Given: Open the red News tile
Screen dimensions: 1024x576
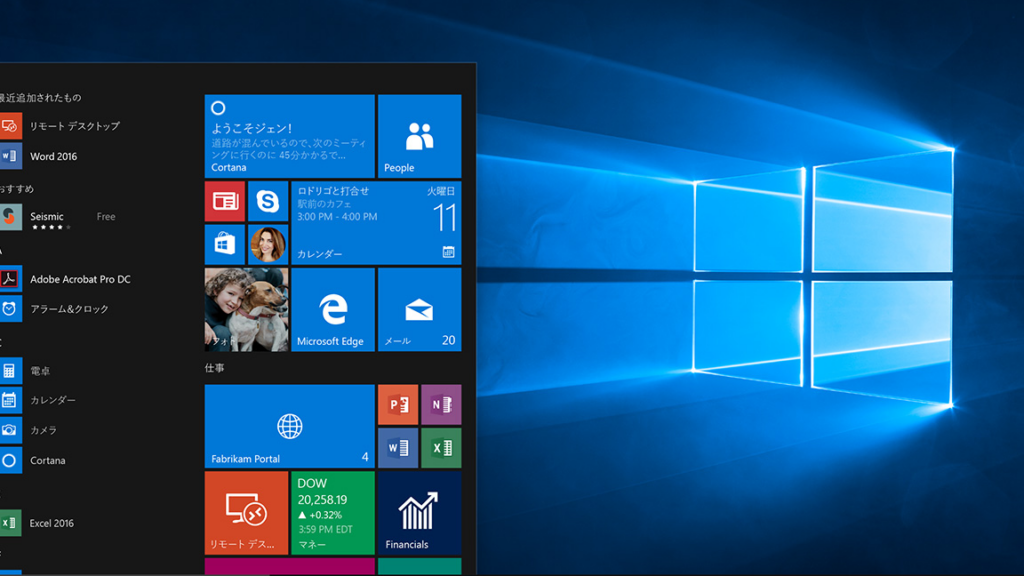Looking at the screenshot, I should coord(225,201).
